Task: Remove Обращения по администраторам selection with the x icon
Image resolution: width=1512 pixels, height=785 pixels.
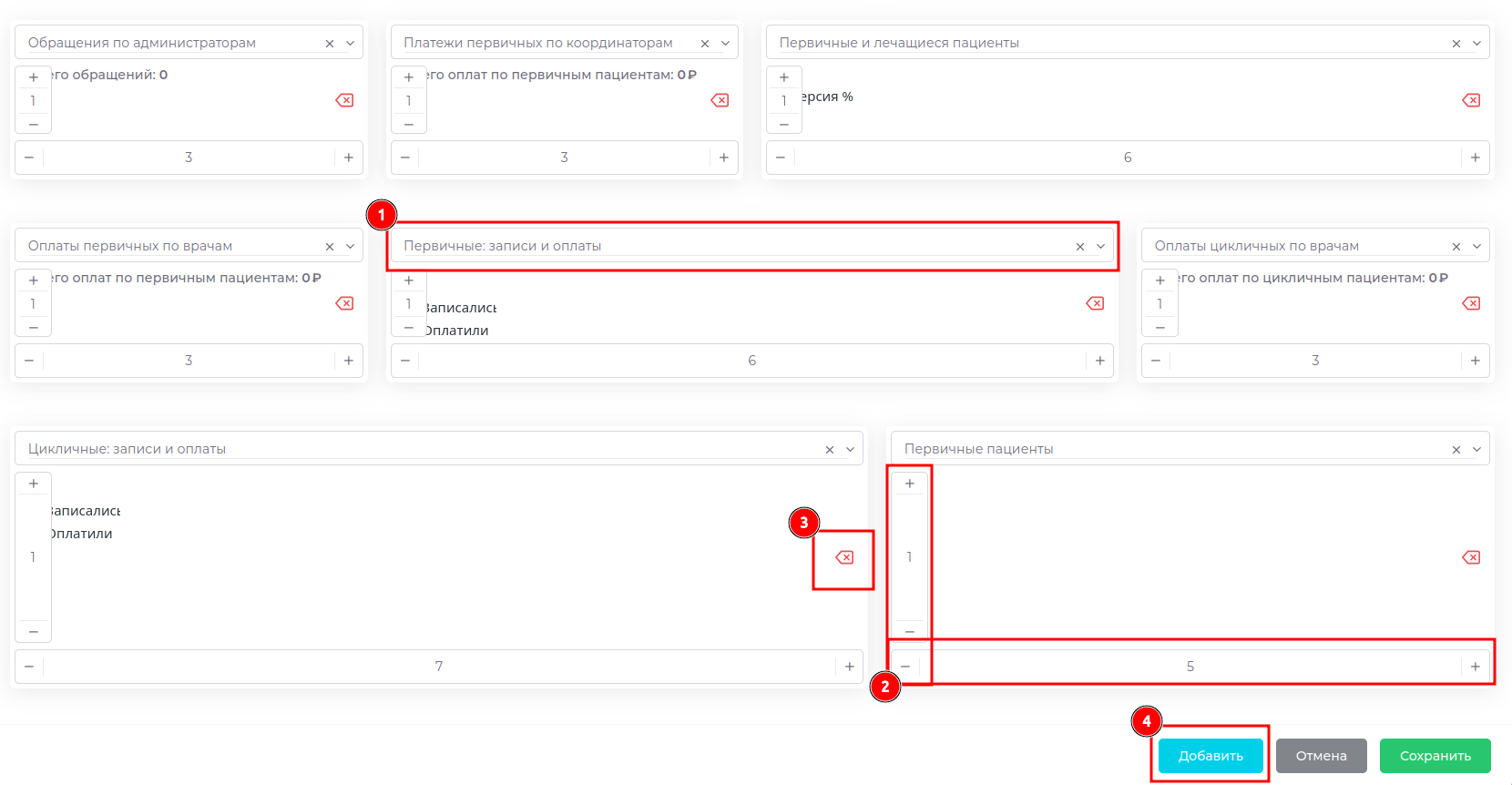Action: 329,42
